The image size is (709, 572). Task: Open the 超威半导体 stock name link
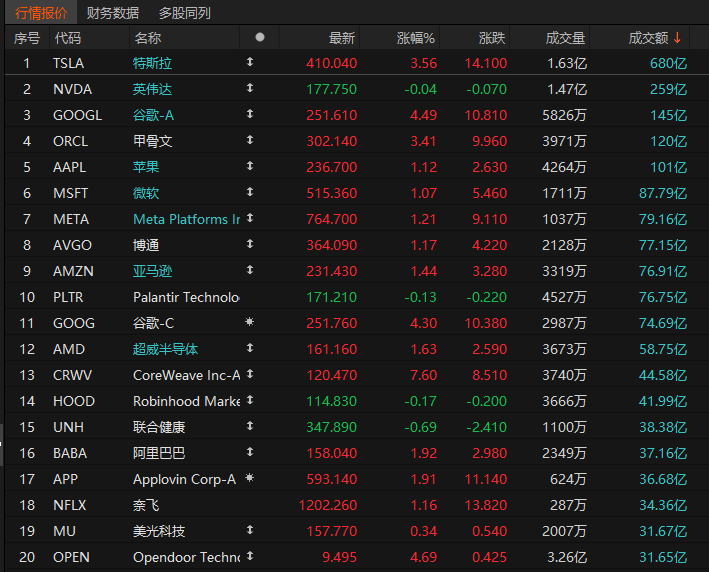point(165,349)
